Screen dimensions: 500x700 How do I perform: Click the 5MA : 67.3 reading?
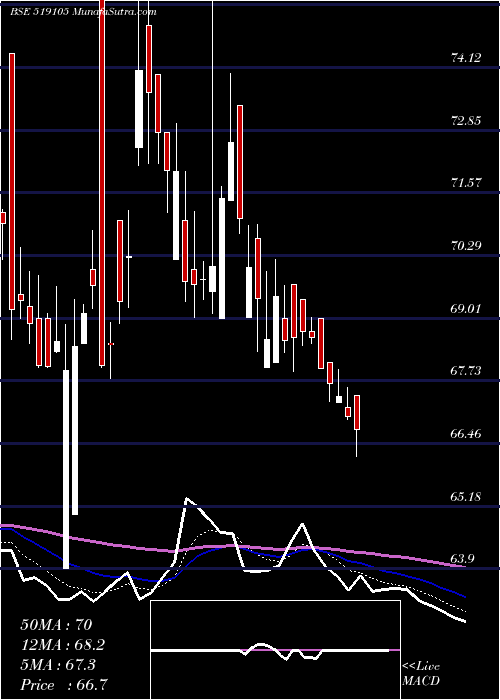[58, 665]
